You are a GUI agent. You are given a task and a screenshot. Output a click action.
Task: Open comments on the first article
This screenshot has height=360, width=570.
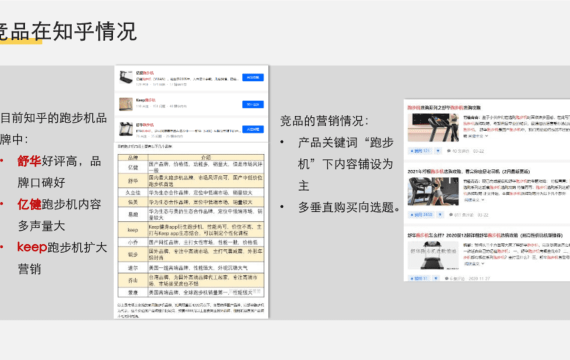click(x=458, y=151)
